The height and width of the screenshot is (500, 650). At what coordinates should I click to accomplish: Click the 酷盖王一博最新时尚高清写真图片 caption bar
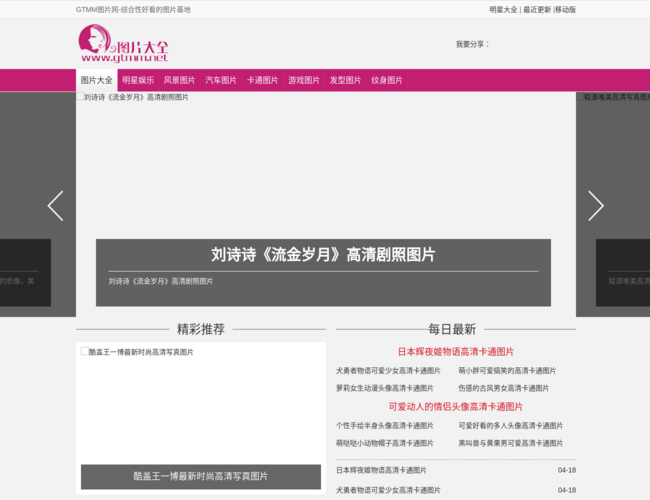(201, 476)
